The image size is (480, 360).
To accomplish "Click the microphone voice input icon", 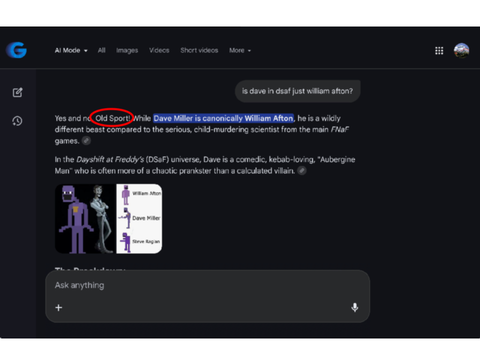I will coord(355,307).
